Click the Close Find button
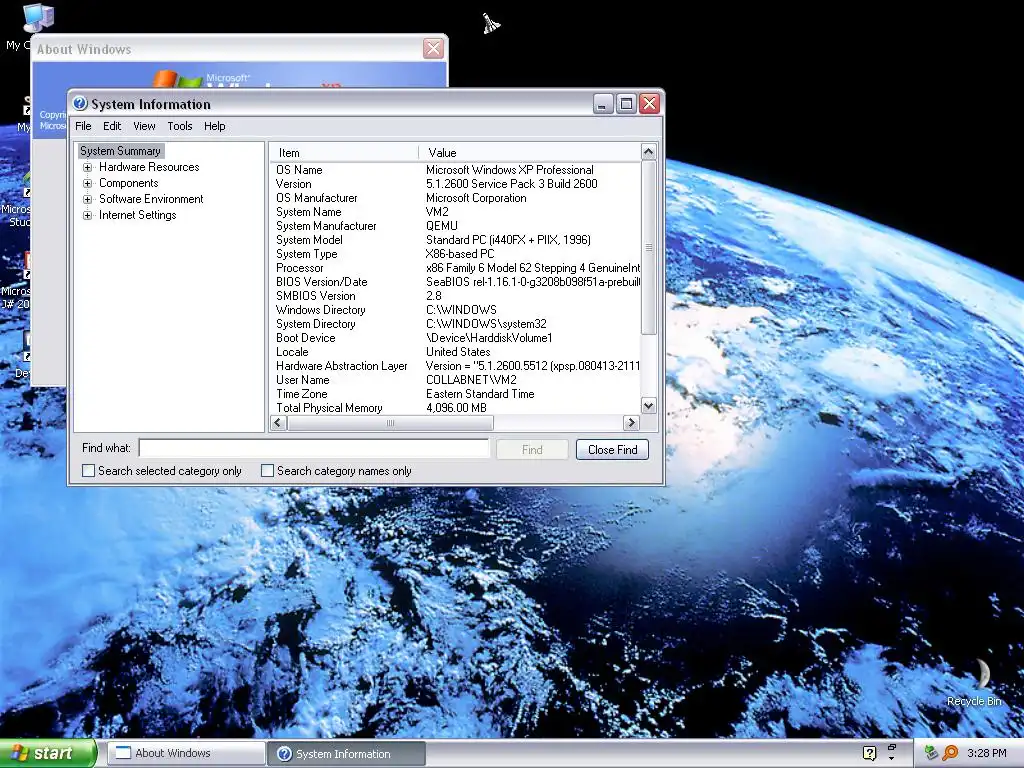Screen dimensions: 1024x768 (x=612, y=449)
